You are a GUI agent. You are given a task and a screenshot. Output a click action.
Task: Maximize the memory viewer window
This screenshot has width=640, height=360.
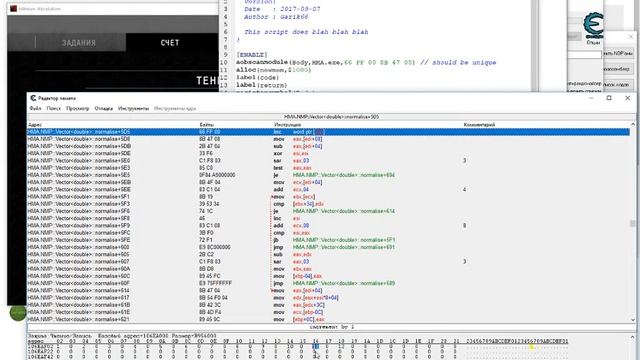point(609,98)
